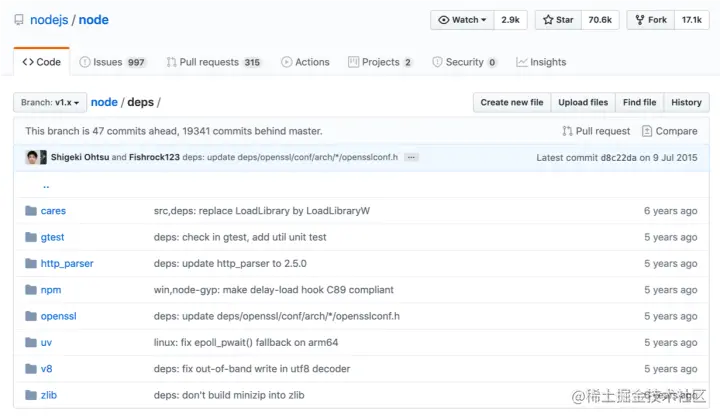This screenshot has height=418, width=720.
Task: Click the Pull request link
Action: point(596,131)
